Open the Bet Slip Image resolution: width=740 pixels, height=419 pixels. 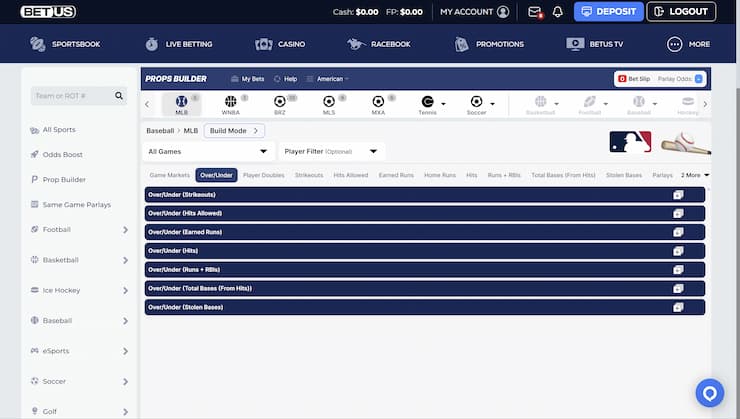634,79
